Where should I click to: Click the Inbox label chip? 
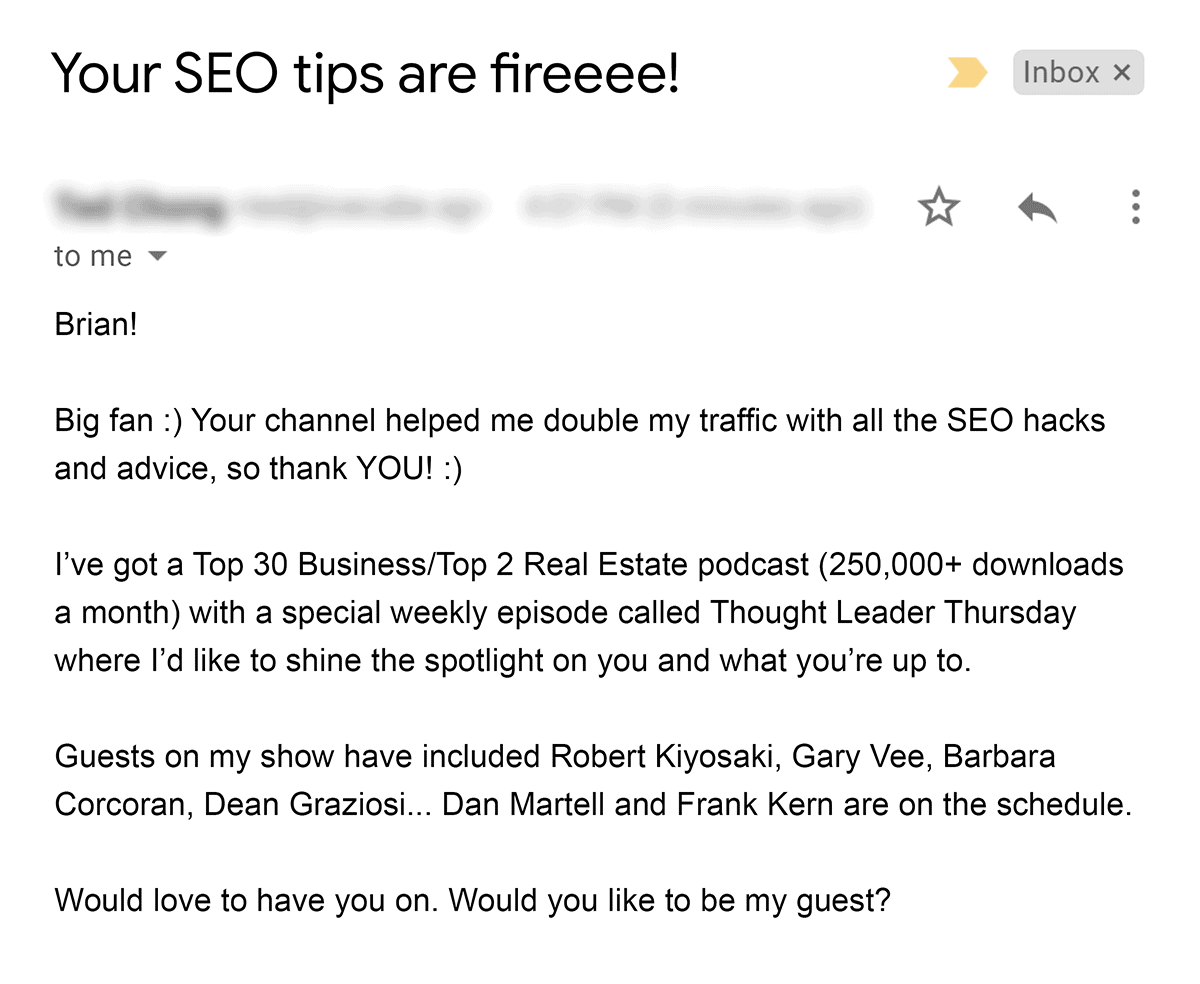tap(1062, 72)
